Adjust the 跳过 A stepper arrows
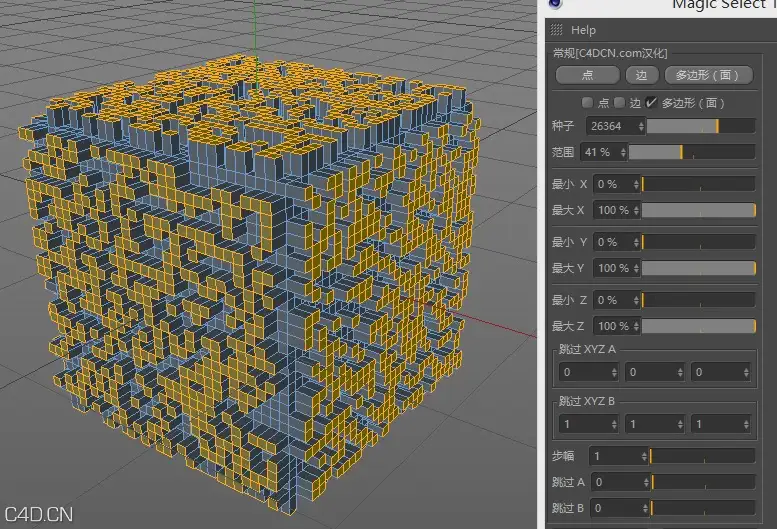The width and height of the screenshot is (777, 529). click(x=646, y=482)
